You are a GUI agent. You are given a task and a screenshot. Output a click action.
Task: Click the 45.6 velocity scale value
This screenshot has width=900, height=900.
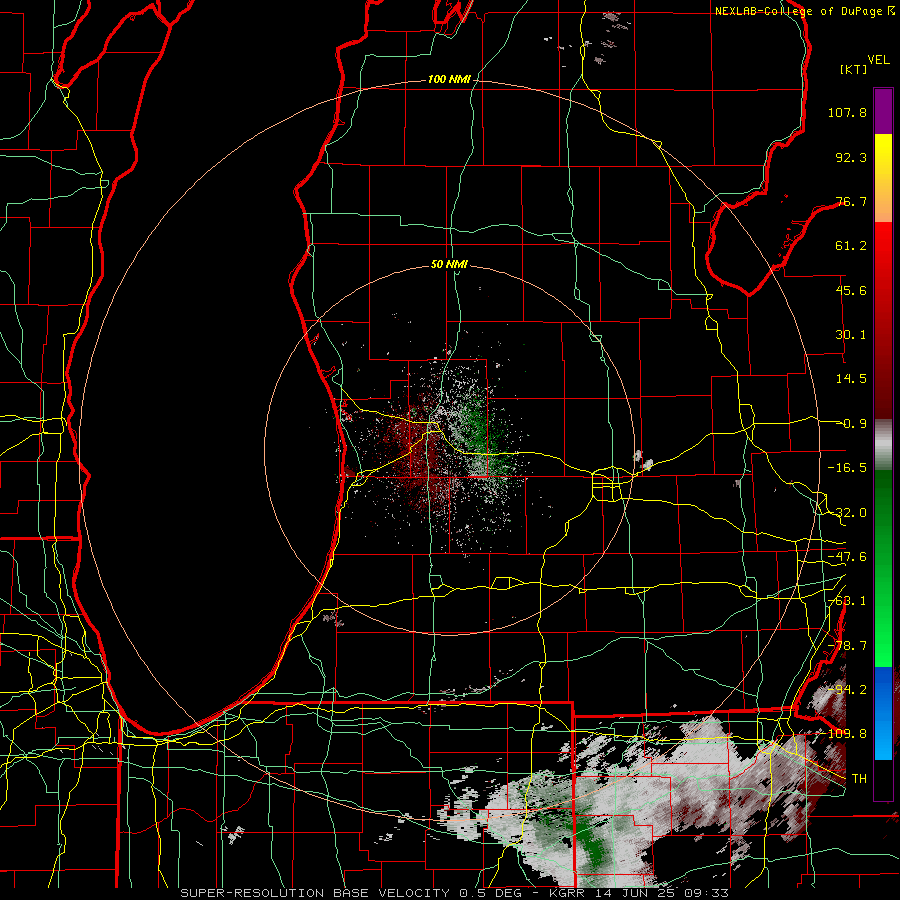coord(851,290)
